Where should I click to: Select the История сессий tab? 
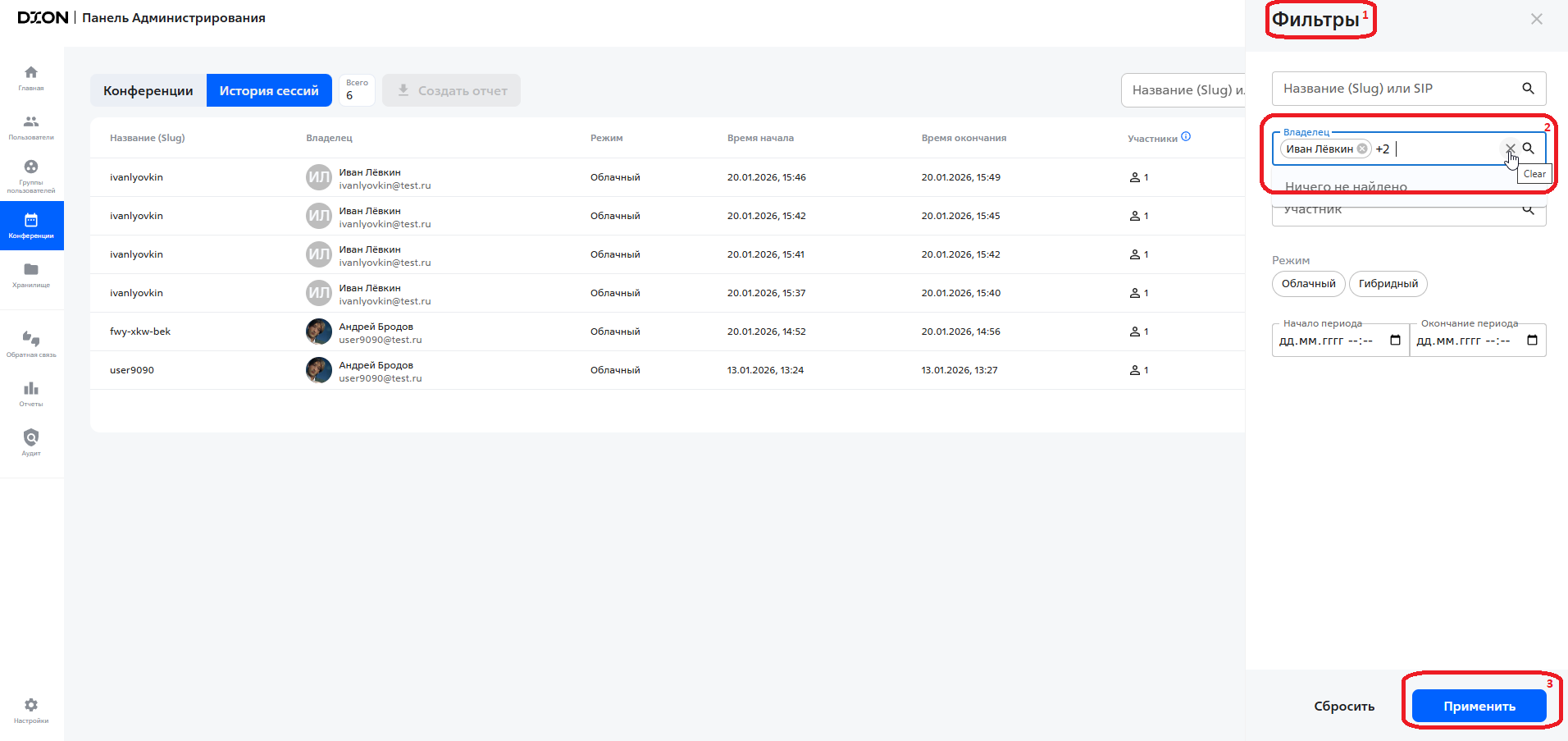click(269, 90)
